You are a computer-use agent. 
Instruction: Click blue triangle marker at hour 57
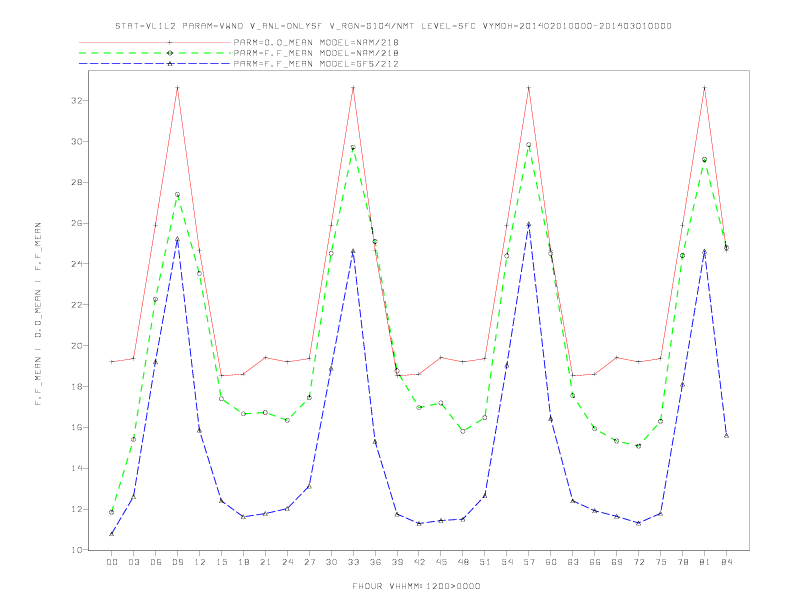click(x=529, y=224)
